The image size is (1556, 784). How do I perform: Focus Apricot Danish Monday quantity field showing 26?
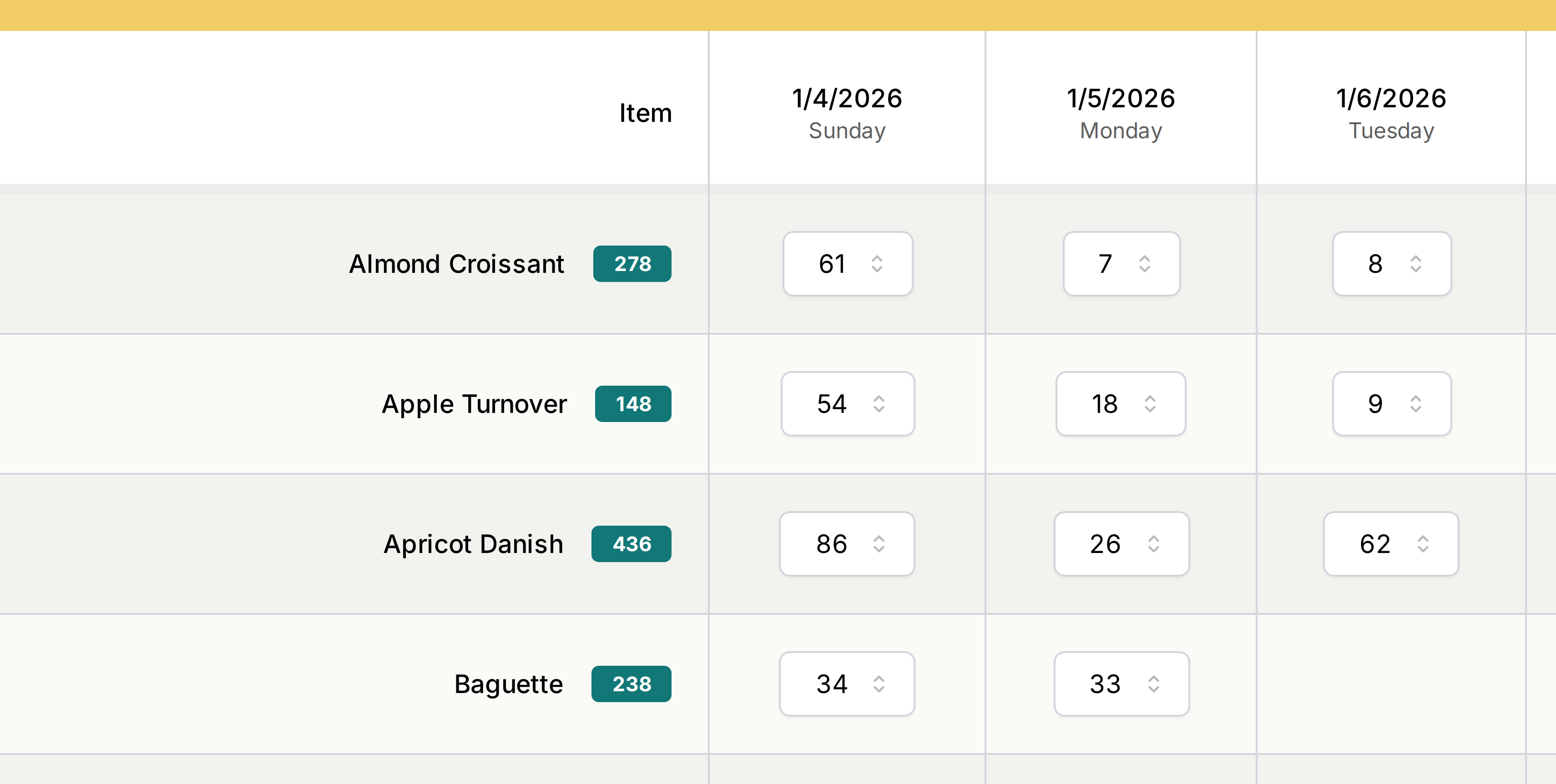click(1105, 544)
